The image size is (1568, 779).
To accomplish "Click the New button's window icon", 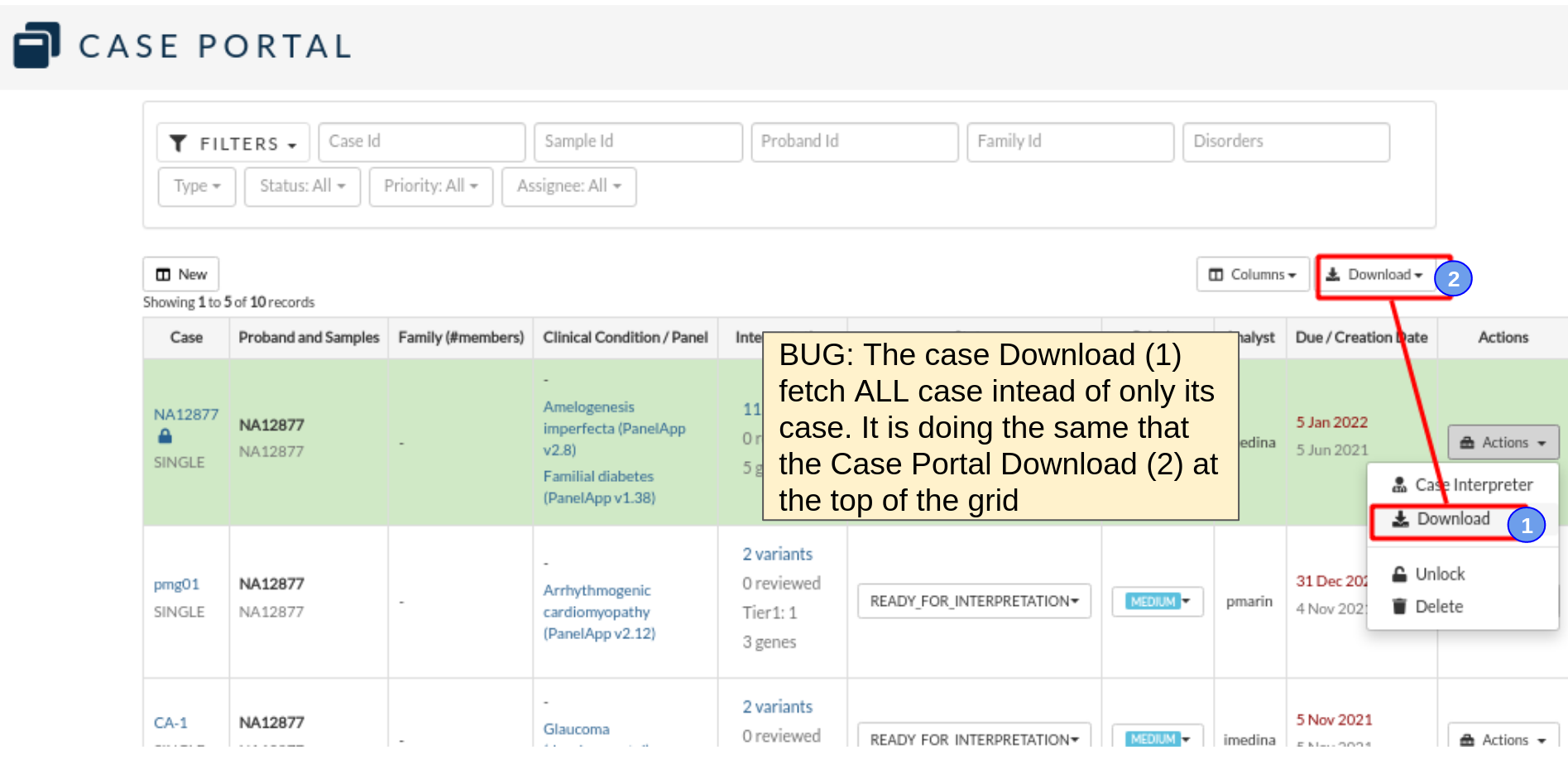I will tap(165, 273).
